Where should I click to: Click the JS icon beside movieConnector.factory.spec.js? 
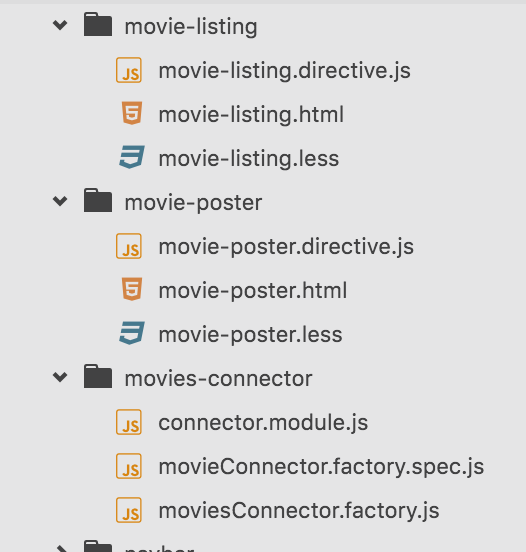pyautogui.click(x=129, y=466)
